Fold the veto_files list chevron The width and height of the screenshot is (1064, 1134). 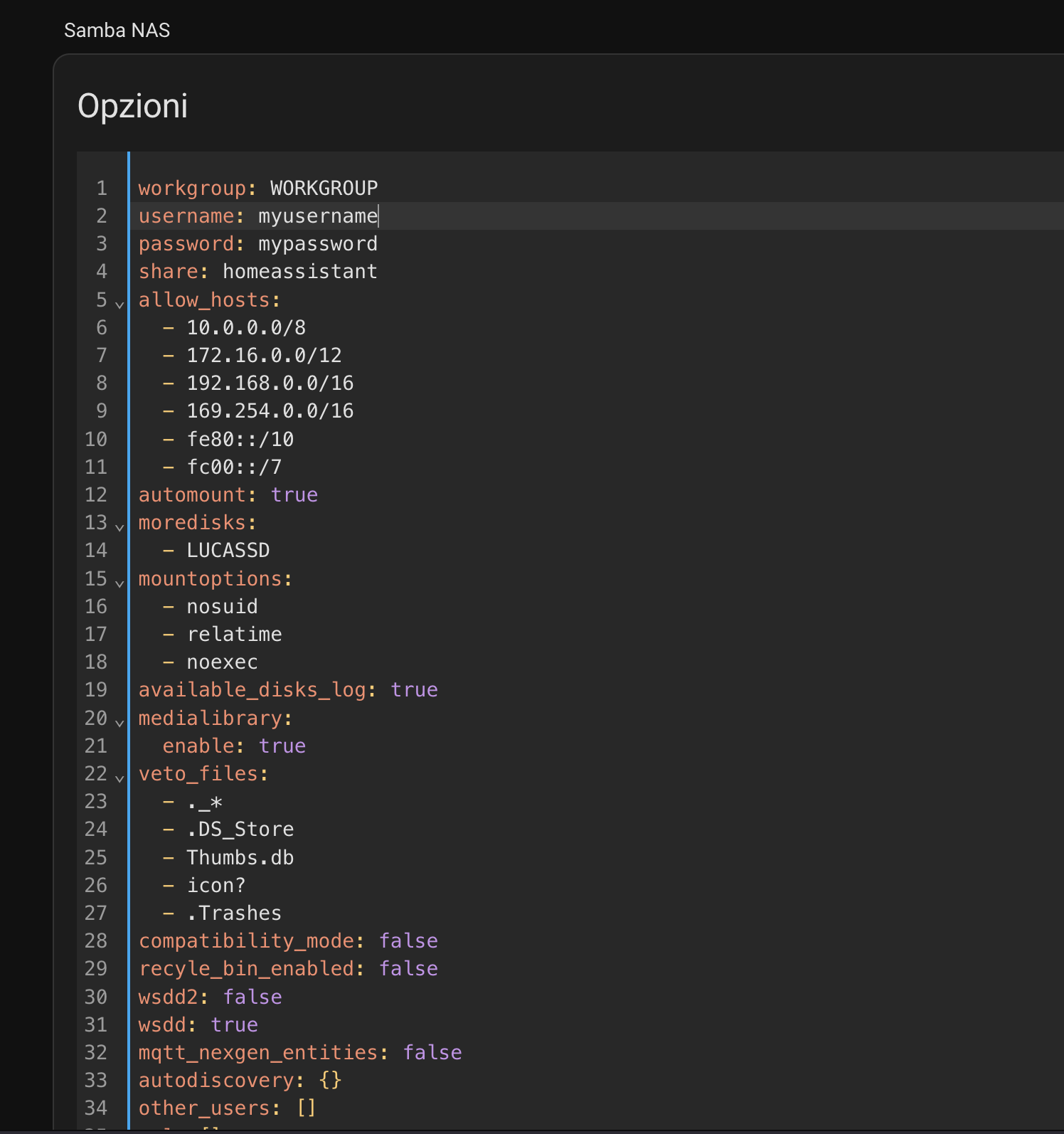[119, 778]
